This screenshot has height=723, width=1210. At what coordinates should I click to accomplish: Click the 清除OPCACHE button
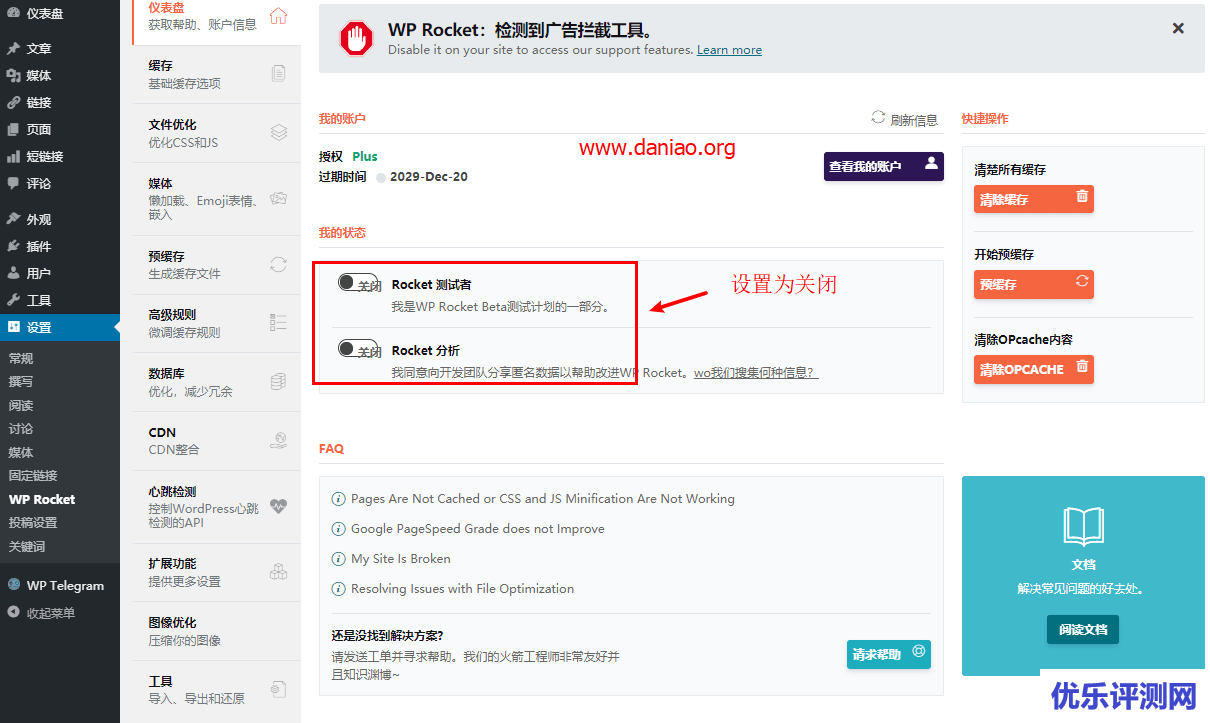coord(1034,369)
